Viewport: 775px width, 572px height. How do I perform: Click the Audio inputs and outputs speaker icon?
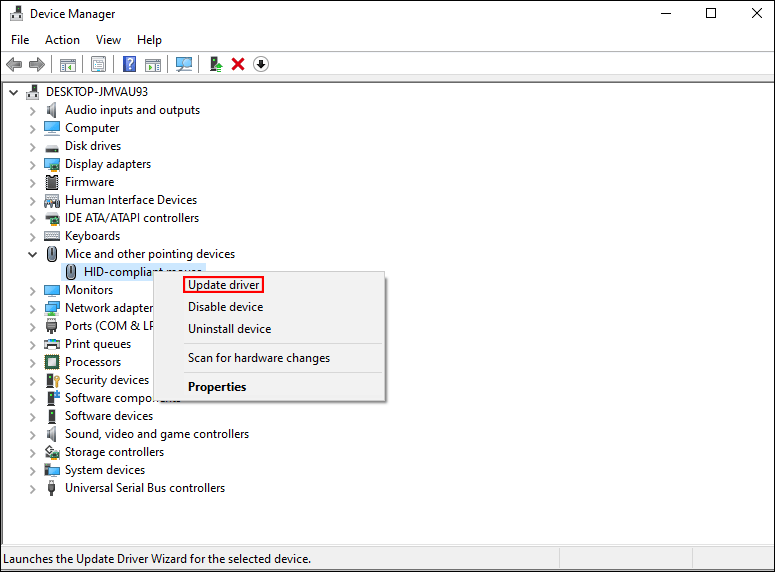51,110
